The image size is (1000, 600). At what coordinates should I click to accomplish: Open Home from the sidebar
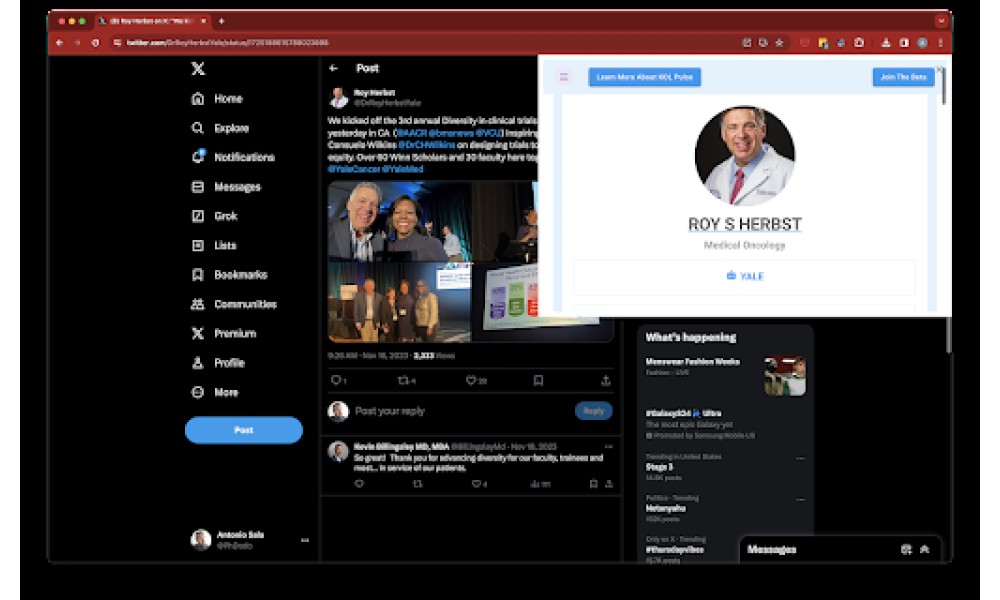[228, 99]
